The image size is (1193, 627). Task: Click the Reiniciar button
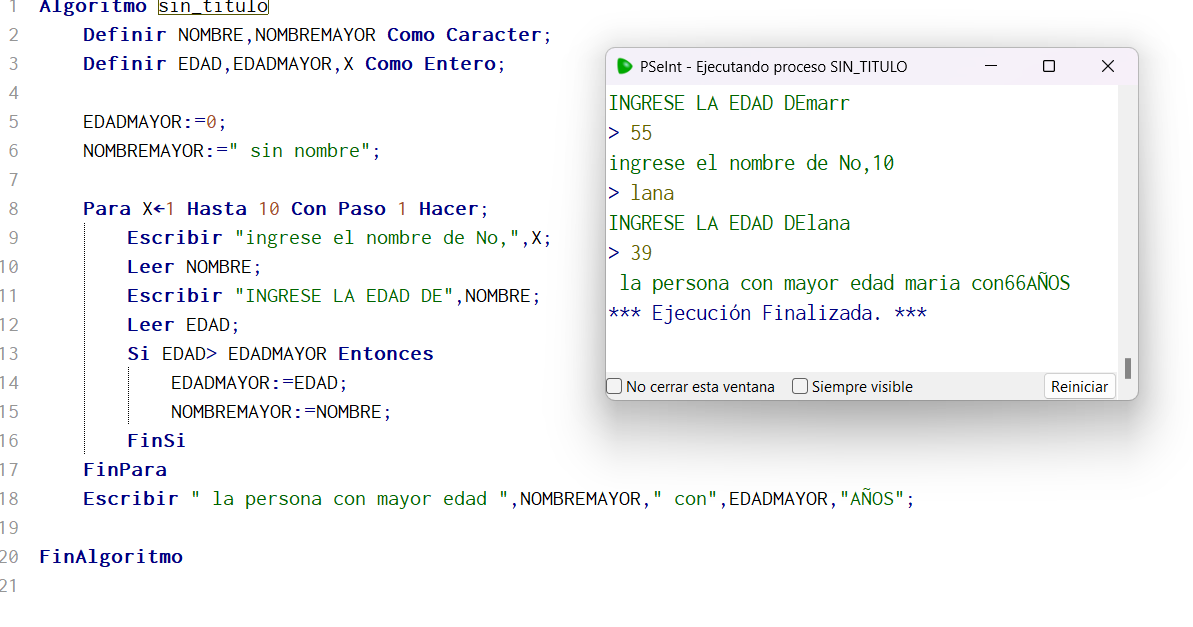pyautogui.click(x=1079, y=387)
